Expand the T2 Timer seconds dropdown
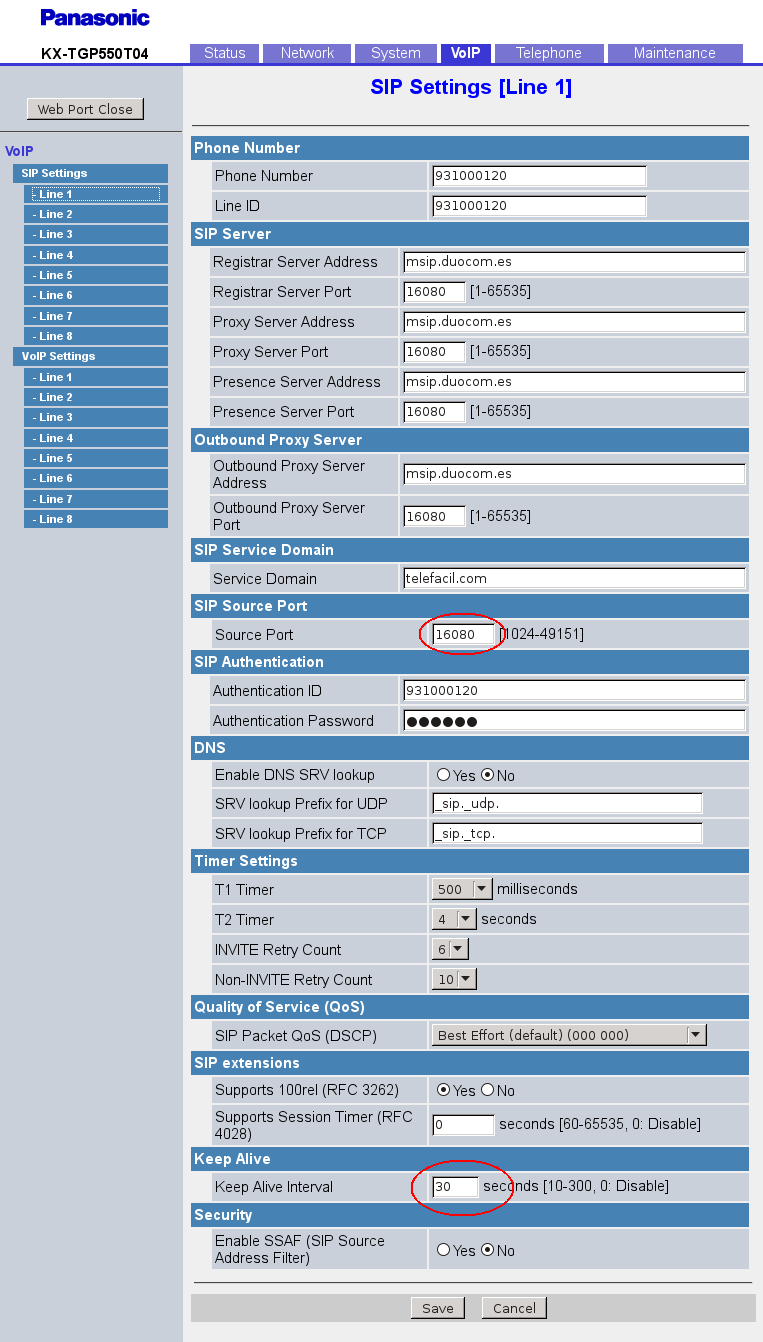This screenshot has height=1342, width=763. coord(454,919)
